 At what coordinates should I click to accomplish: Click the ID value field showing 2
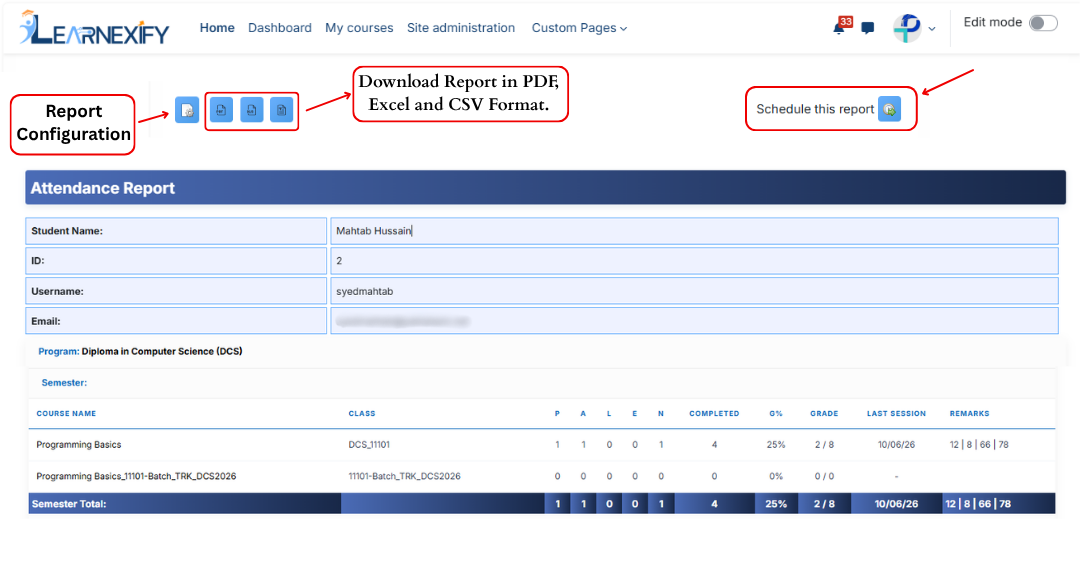(694, 261)
